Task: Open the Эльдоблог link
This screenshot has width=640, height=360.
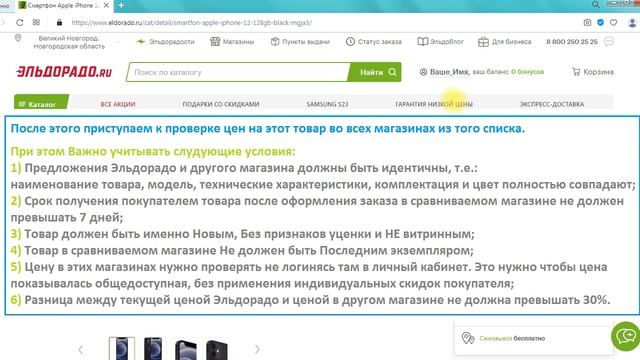Action: click(x=440, y=42)
